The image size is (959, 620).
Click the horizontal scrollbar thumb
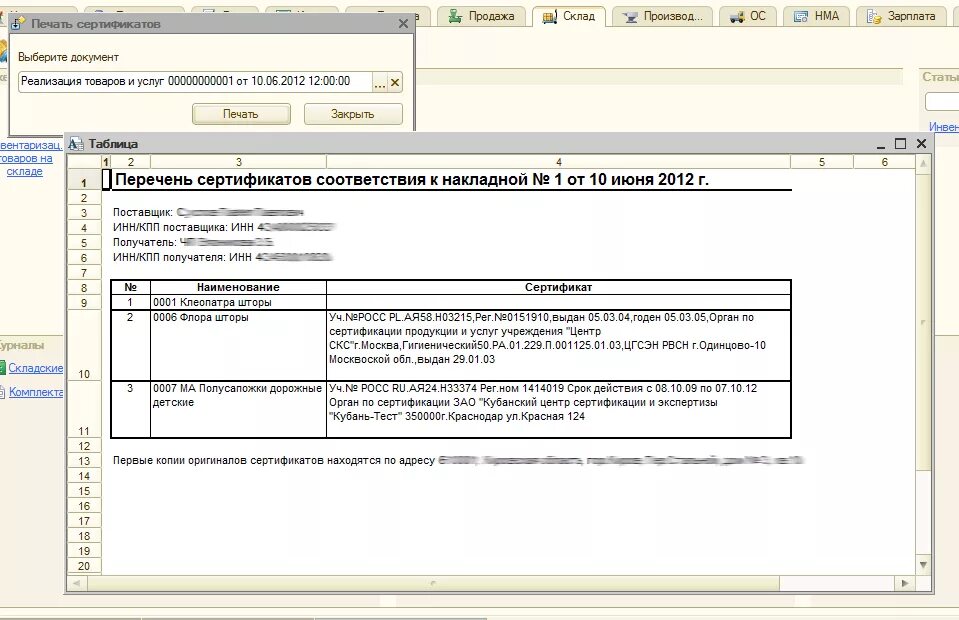(x=433, y=583)
